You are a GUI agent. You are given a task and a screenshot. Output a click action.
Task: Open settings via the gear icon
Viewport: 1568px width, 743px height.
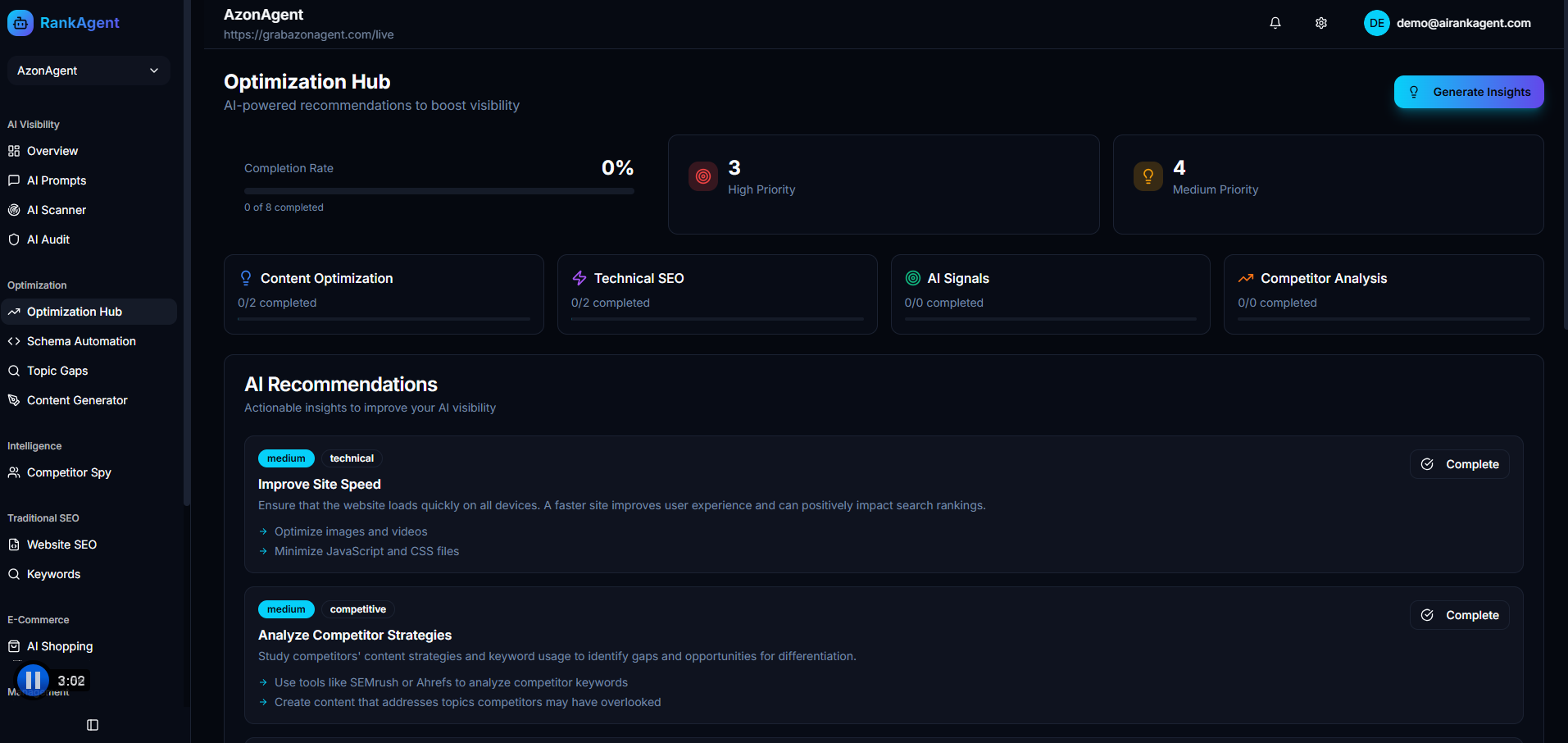click(1320, 23)
